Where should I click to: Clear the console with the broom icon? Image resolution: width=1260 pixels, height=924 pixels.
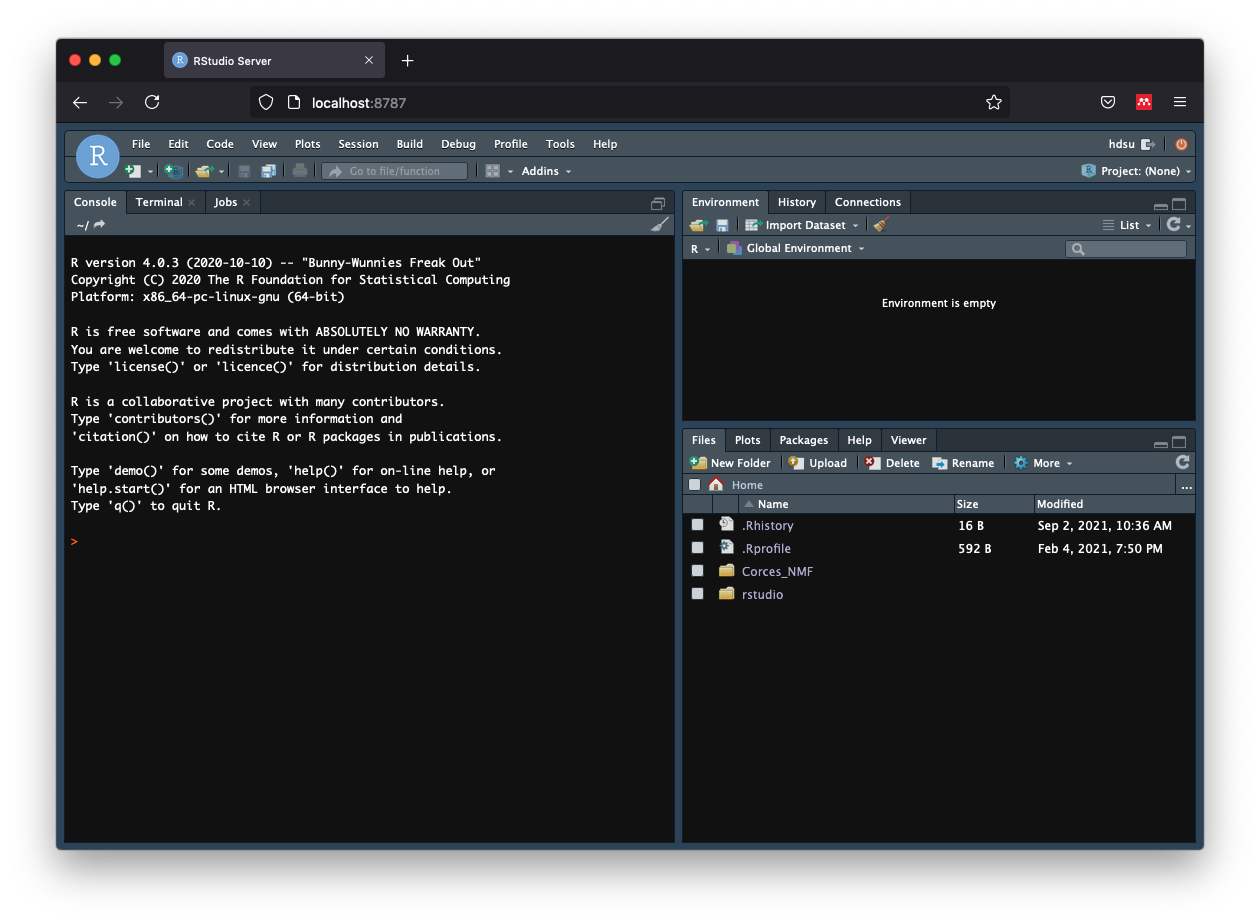click(660, 225)
